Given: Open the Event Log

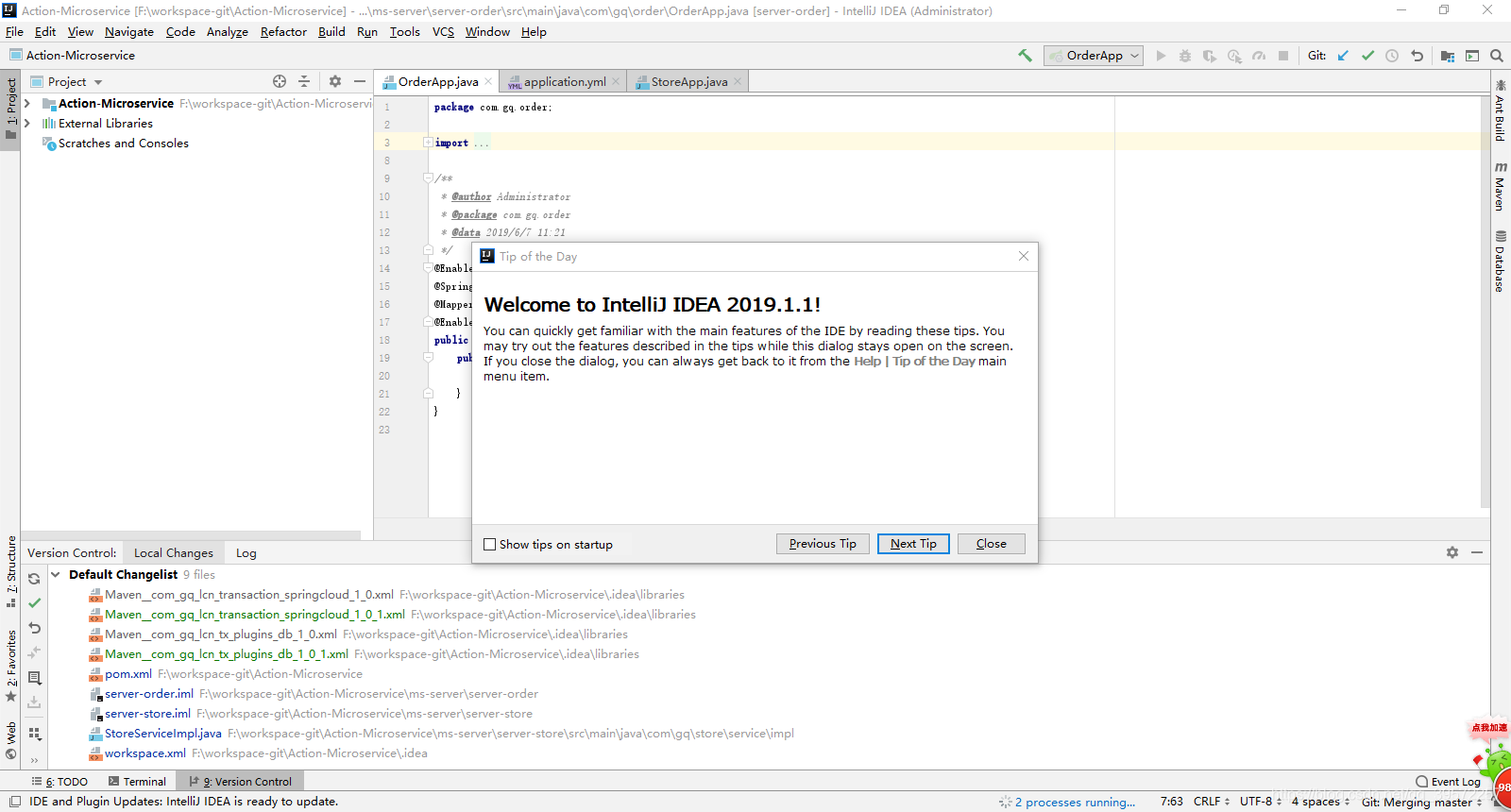Looking at the screenshot, I should pyautogui.click(x=1449, y=782).
